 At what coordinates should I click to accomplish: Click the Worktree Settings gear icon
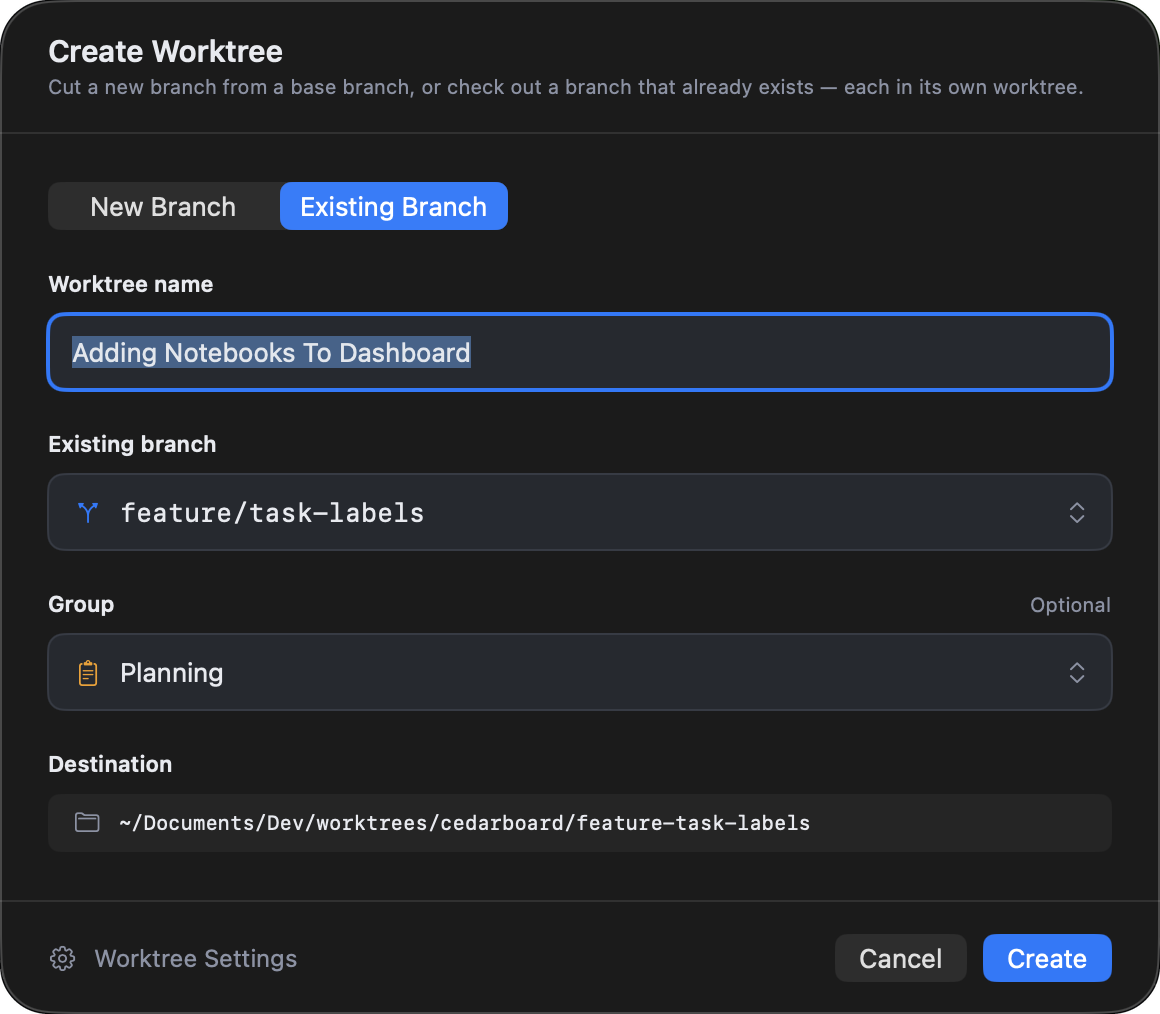[x=63, y=959]
